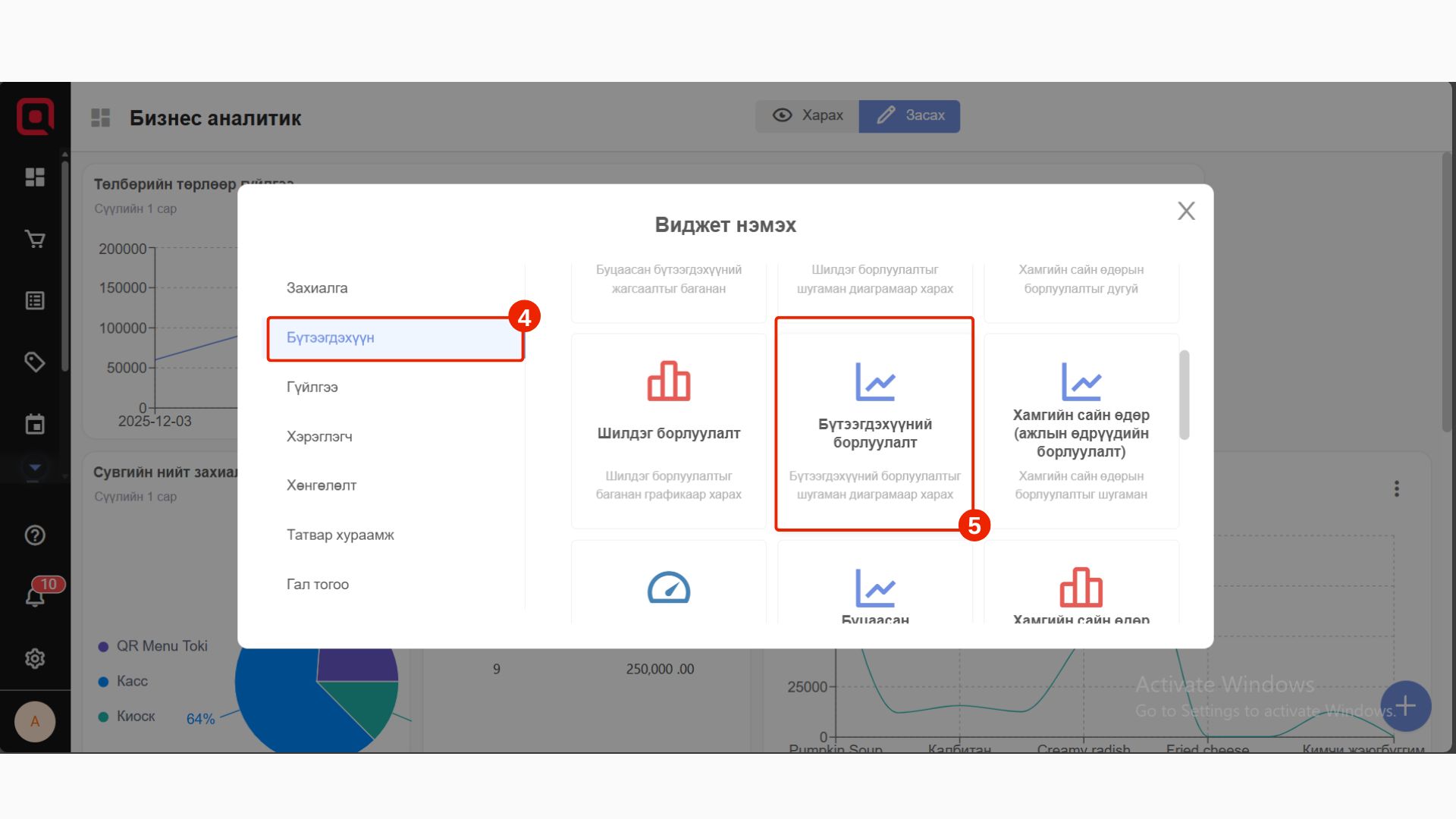This screenshot has width=1456, height=819.
Task: Choose the Татвар хураамж category
Action: pyautogui.click(x=340, y=535)
